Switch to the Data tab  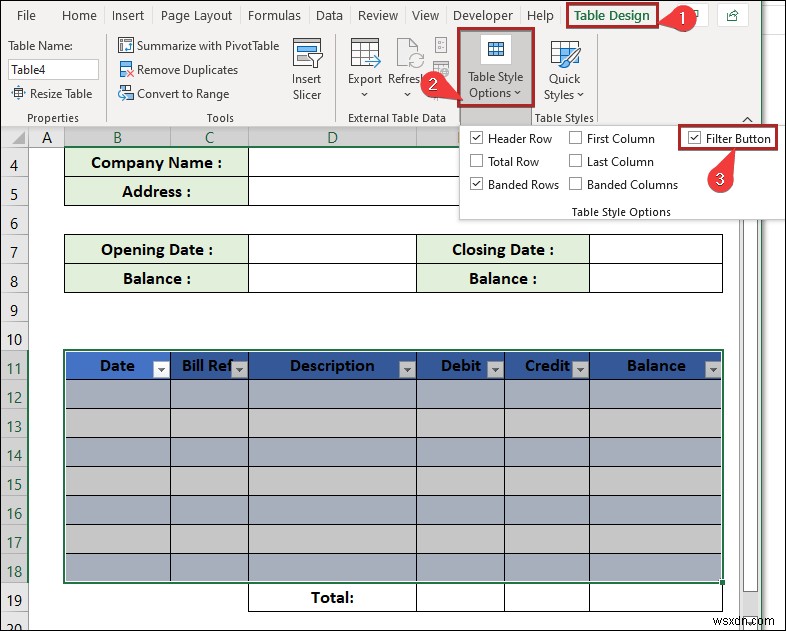[x=329, y=16]
